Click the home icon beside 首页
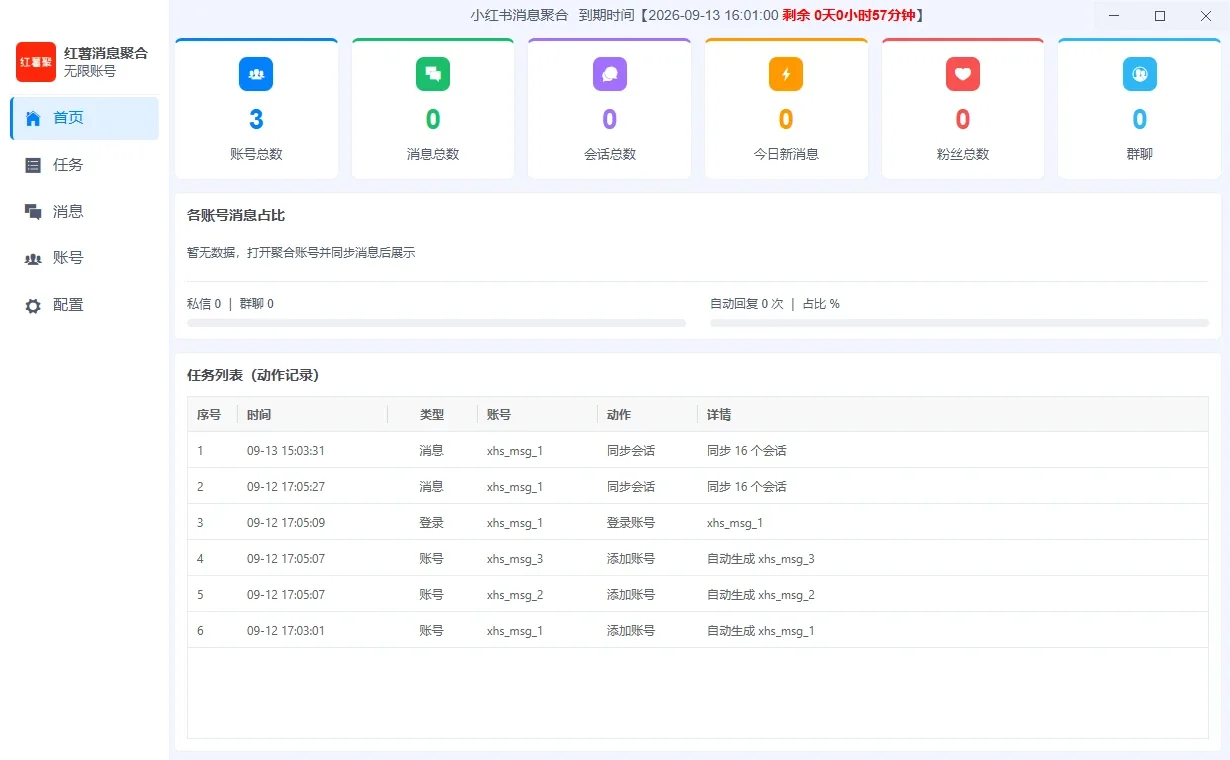 pos(33,118)
